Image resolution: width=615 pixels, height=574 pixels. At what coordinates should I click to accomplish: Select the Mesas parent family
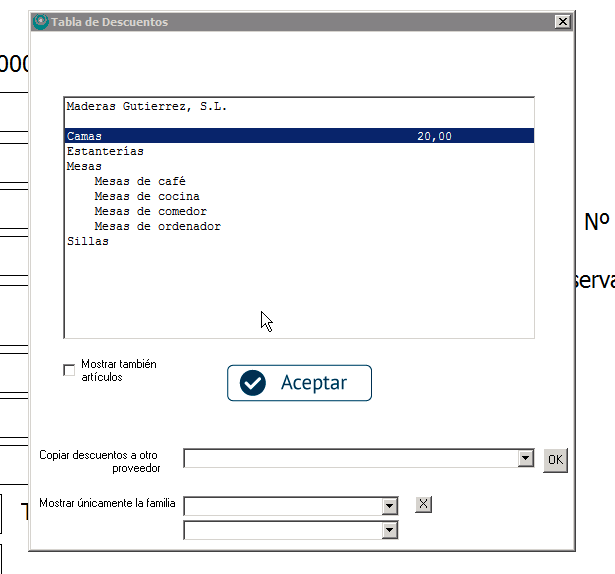coord(84,166)
